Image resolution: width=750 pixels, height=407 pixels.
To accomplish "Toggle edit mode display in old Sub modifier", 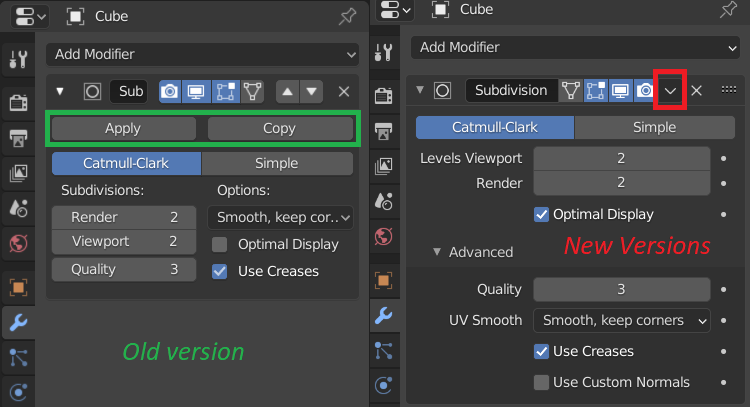I will (225, 91).
